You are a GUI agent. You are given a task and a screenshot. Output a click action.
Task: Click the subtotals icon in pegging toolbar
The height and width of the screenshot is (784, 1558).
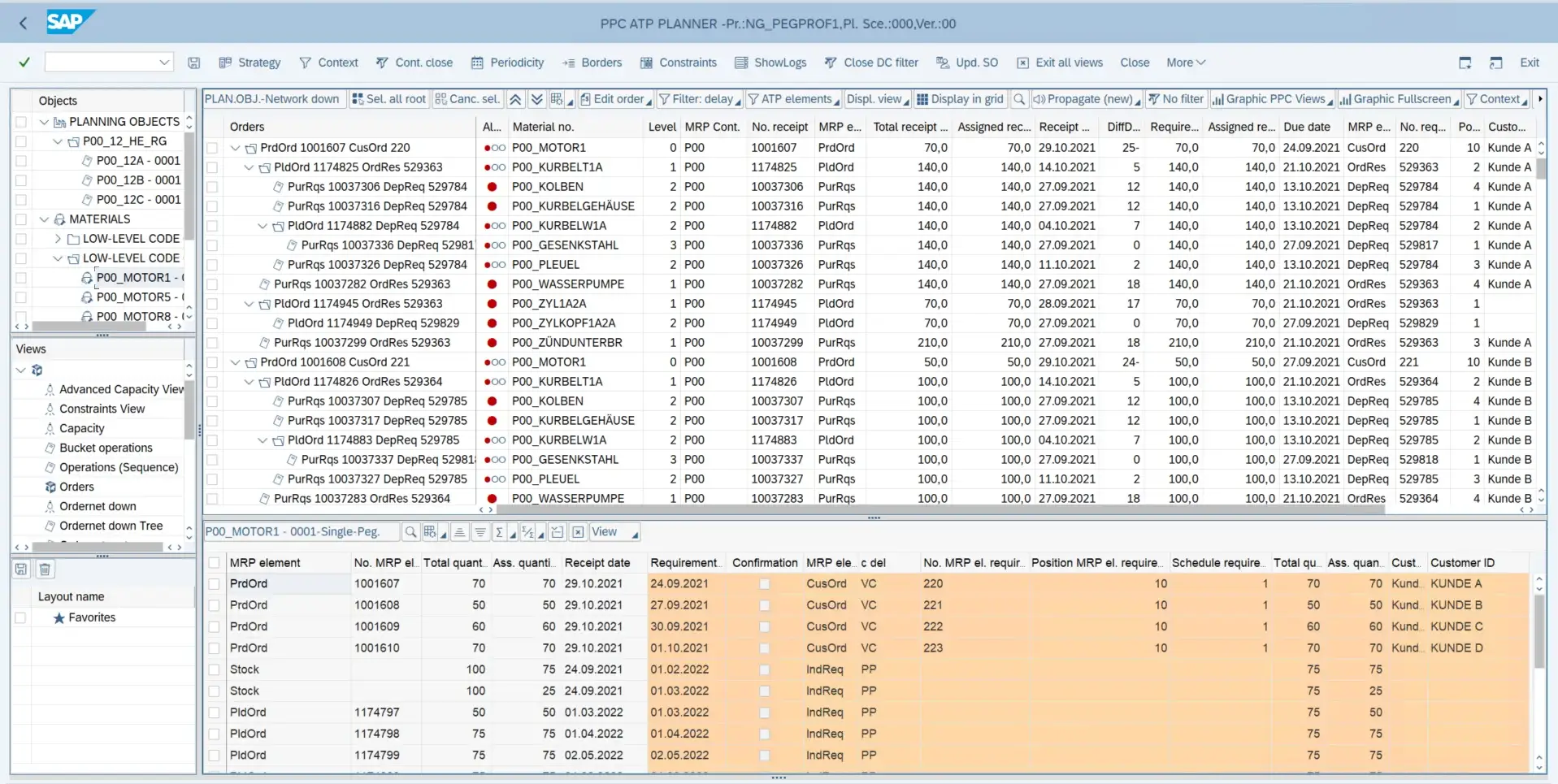click(527, 532)
